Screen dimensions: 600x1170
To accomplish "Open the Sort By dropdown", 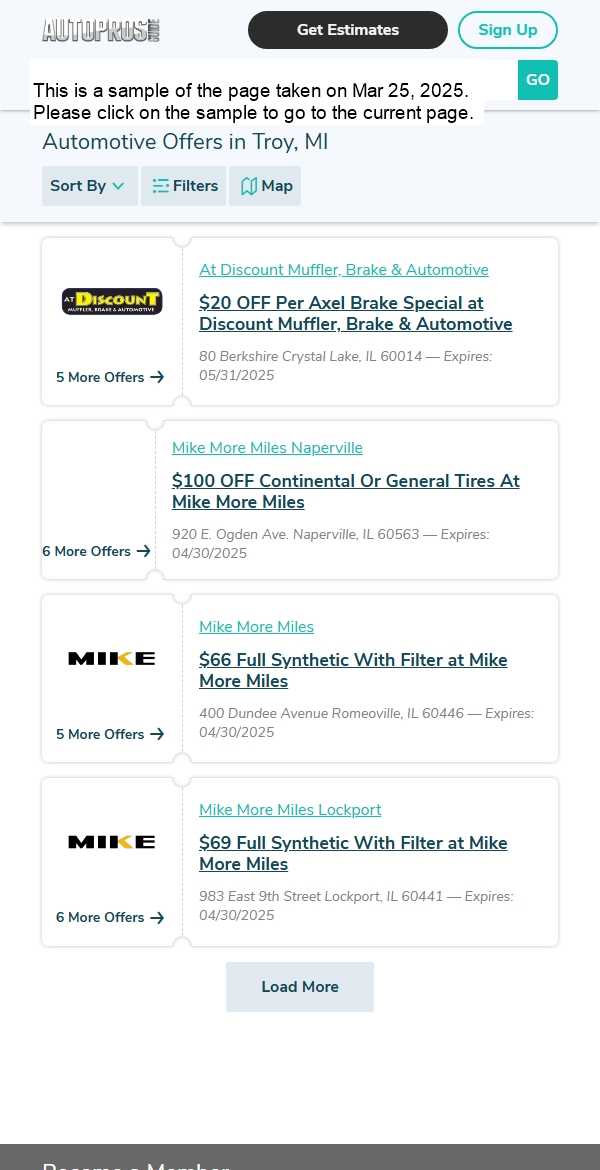I will point(90,186).
